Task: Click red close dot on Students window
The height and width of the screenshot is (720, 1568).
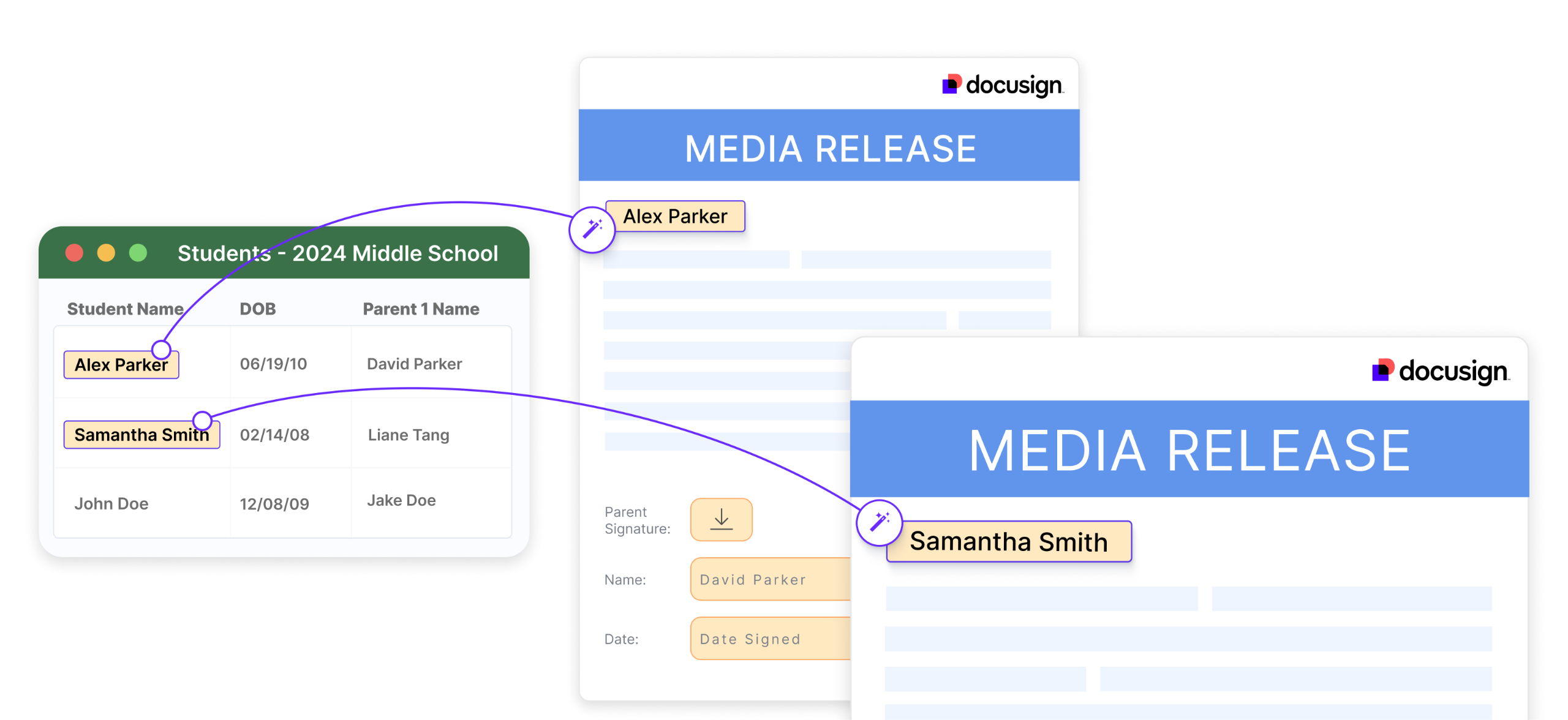Action: pos(75,253)
